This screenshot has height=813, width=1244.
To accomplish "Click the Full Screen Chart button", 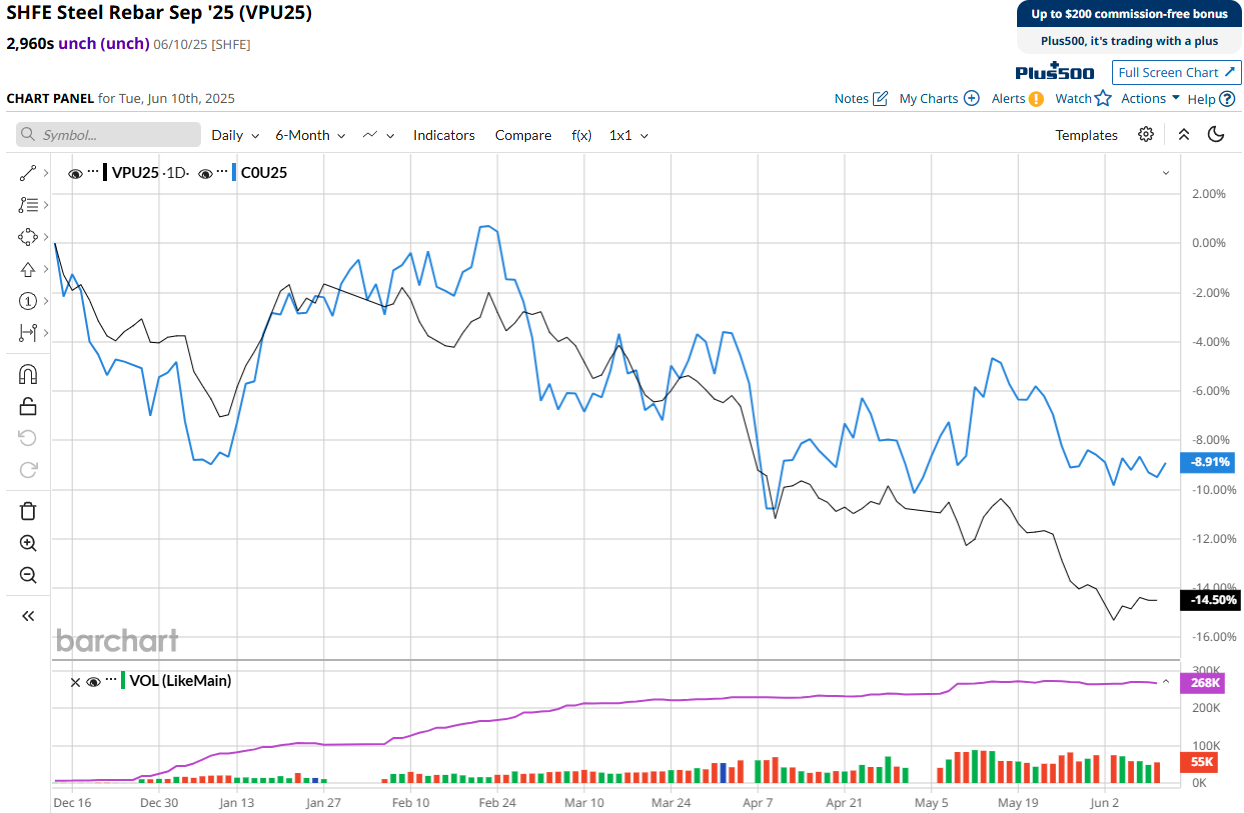I will pyautogui.click(x=1176, y=72).
